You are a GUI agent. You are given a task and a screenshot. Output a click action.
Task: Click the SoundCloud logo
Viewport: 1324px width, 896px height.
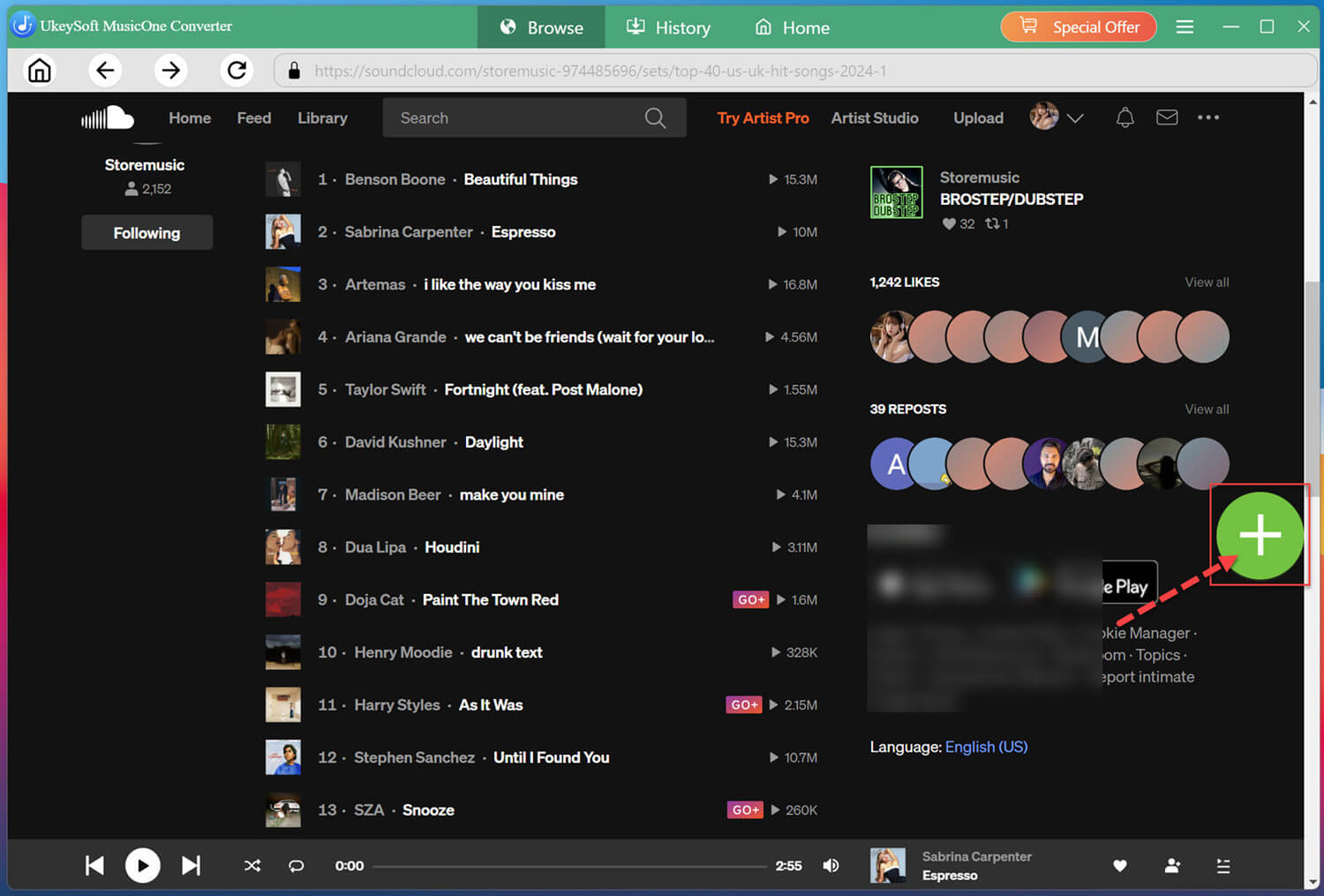point(108,117)
